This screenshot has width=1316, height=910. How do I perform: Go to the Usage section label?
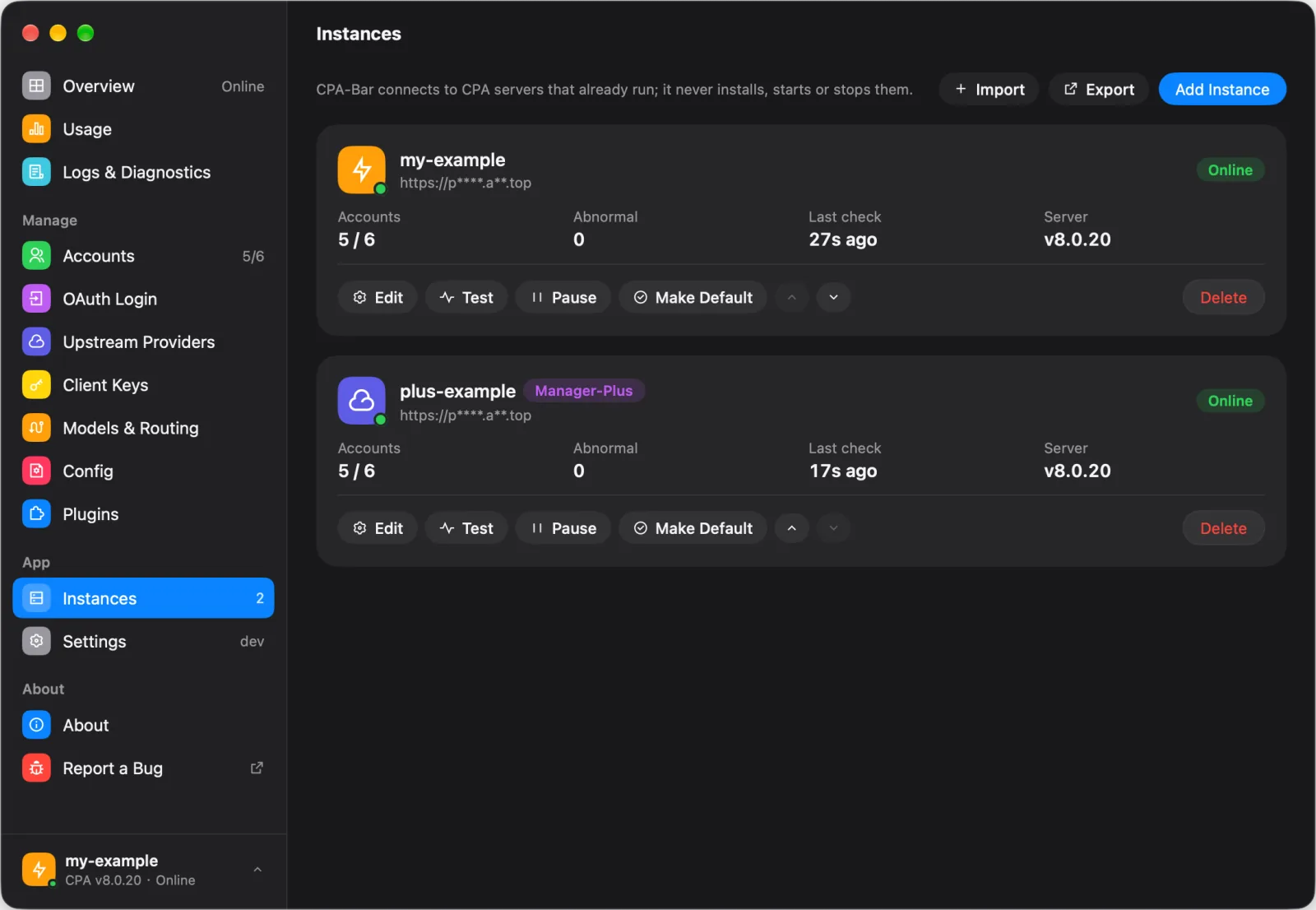click(x=87, y=129)
